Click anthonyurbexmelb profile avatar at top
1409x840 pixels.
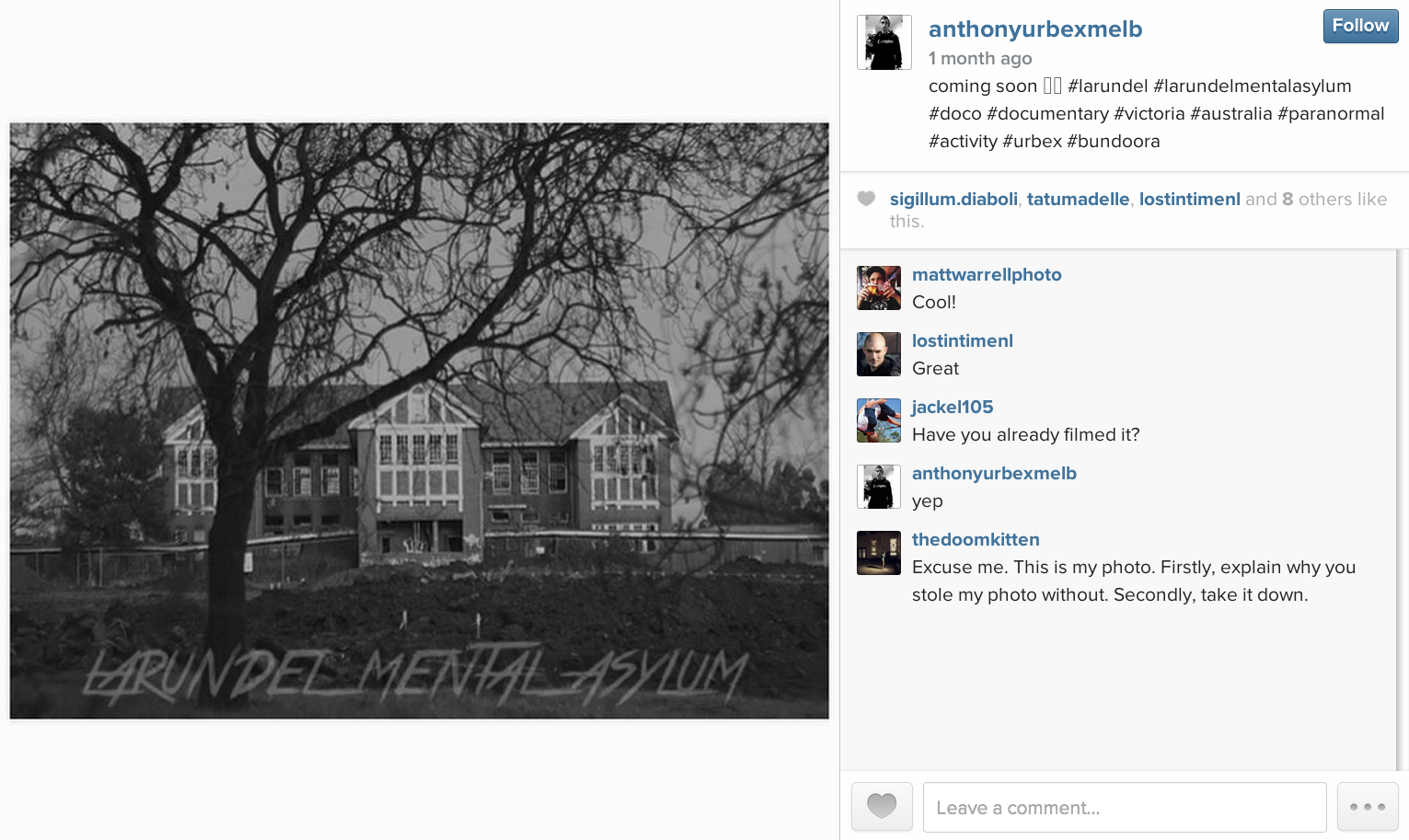(884, 42)
